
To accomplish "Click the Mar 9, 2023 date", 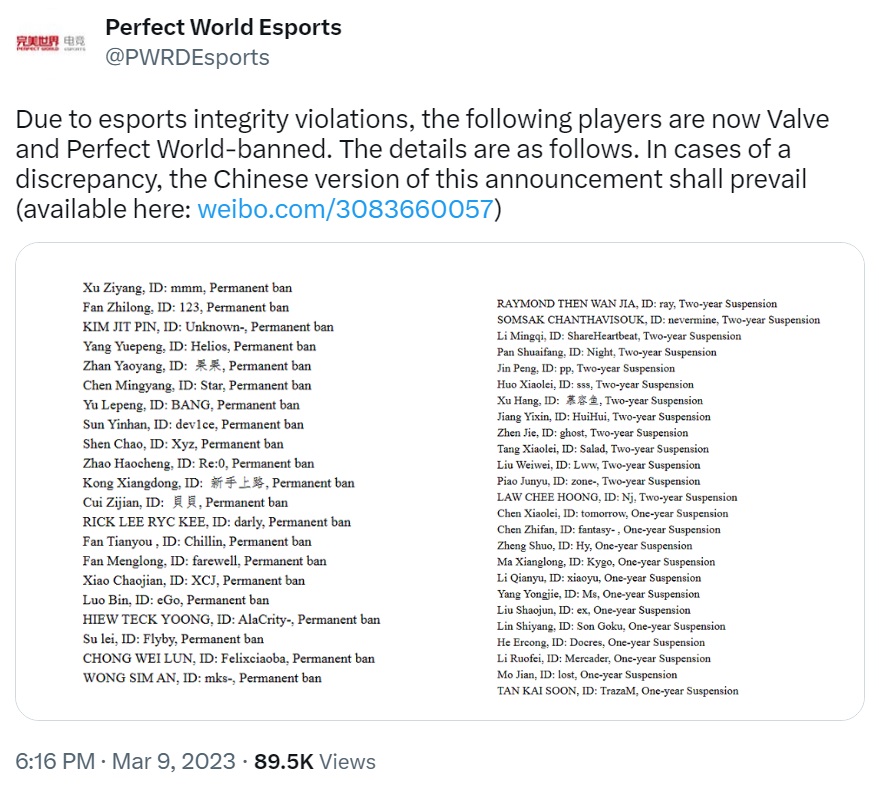I will click(x=174, y=761).
